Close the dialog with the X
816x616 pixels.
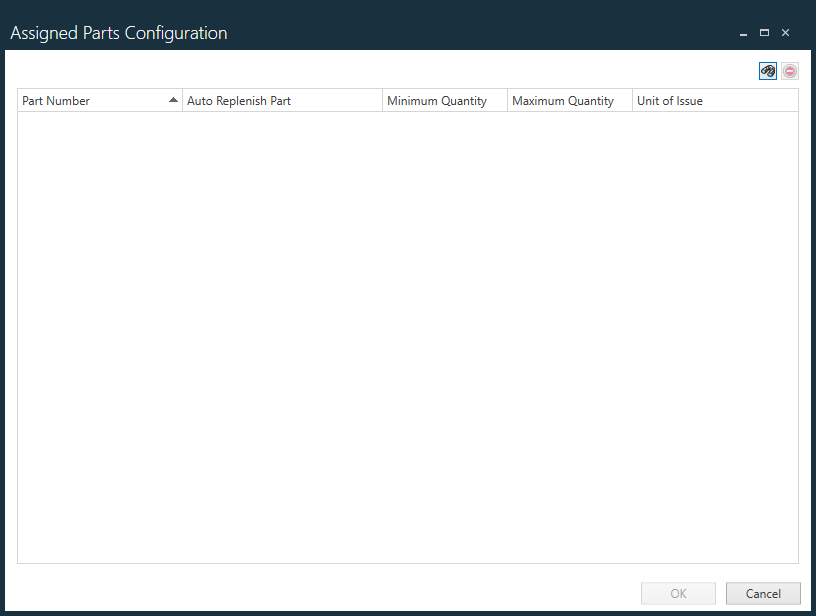[x=786, y=32]
